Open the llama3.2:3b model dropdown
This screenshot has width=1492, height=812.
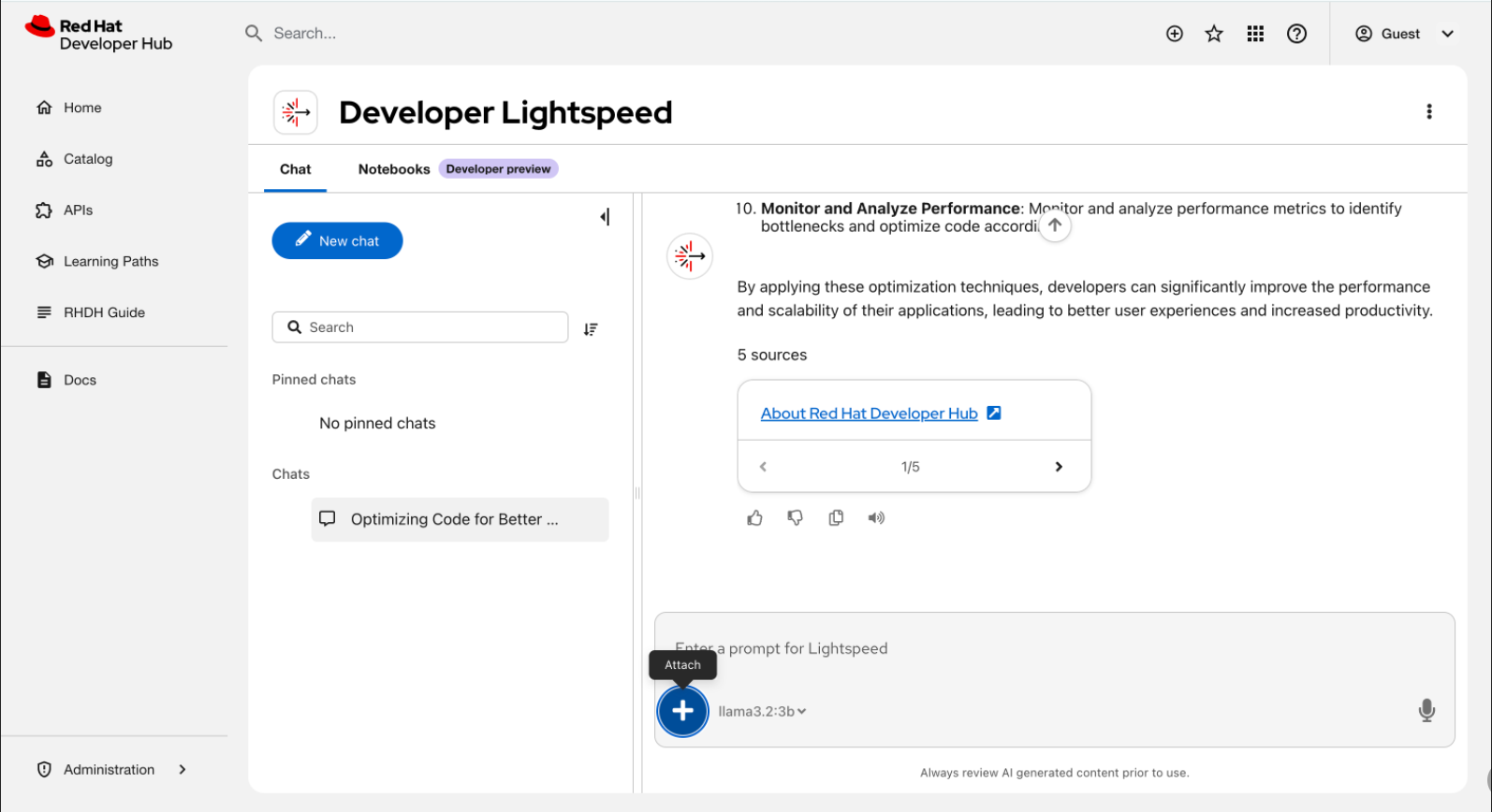762,711
